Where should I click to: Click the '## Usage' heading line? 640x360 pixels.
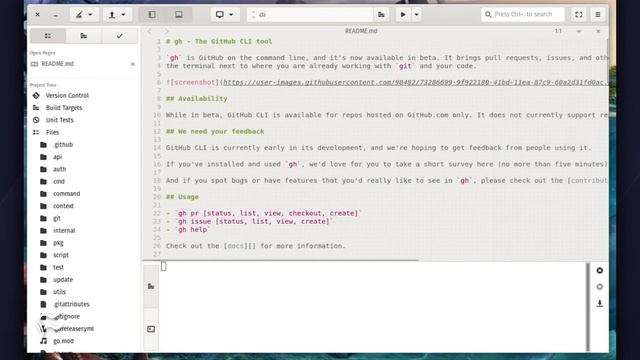pyautogui.click(x=182, y=197)
